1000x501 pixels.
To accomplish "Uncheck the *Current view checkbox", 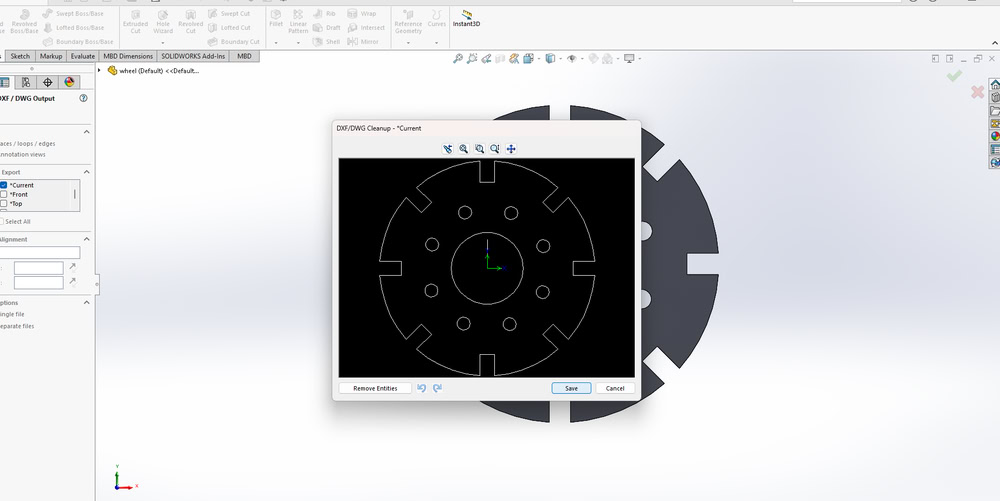I will tap(4, 185).
